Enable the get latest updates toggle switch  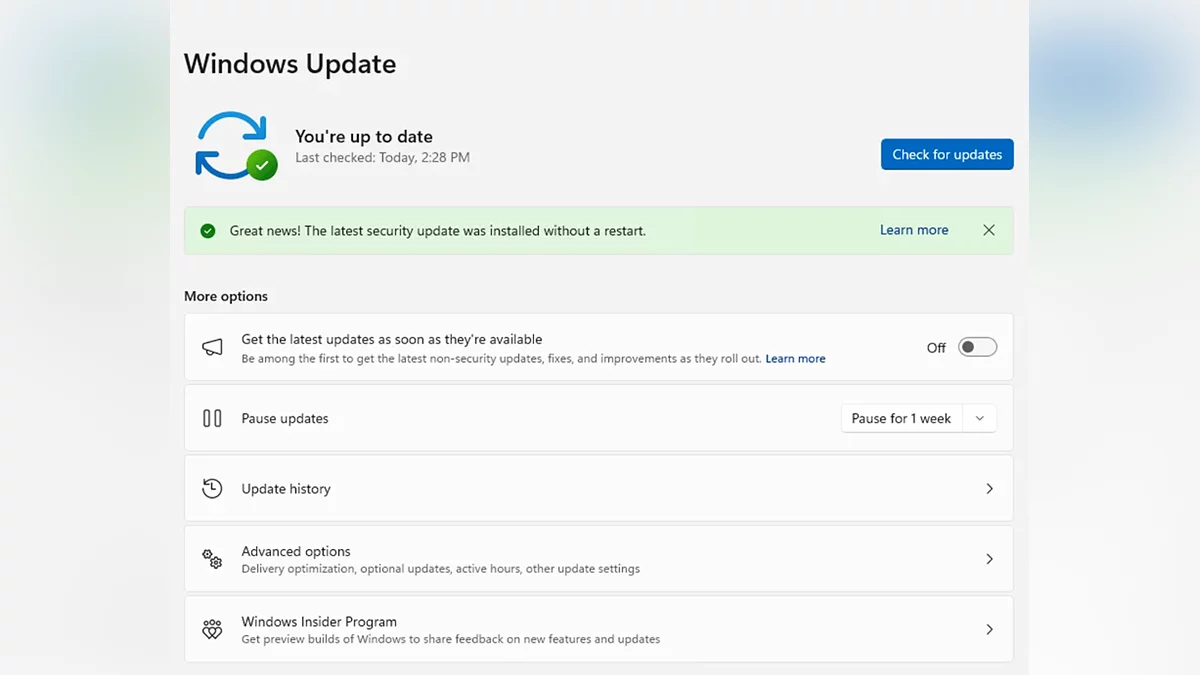pyautogui.click(x=977, y=347)
